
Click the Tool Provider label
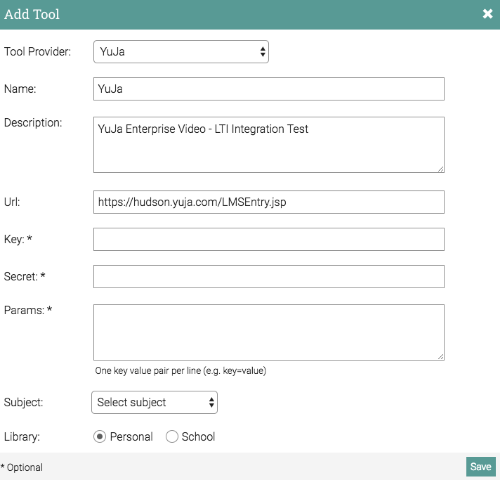tap(37, 52)
